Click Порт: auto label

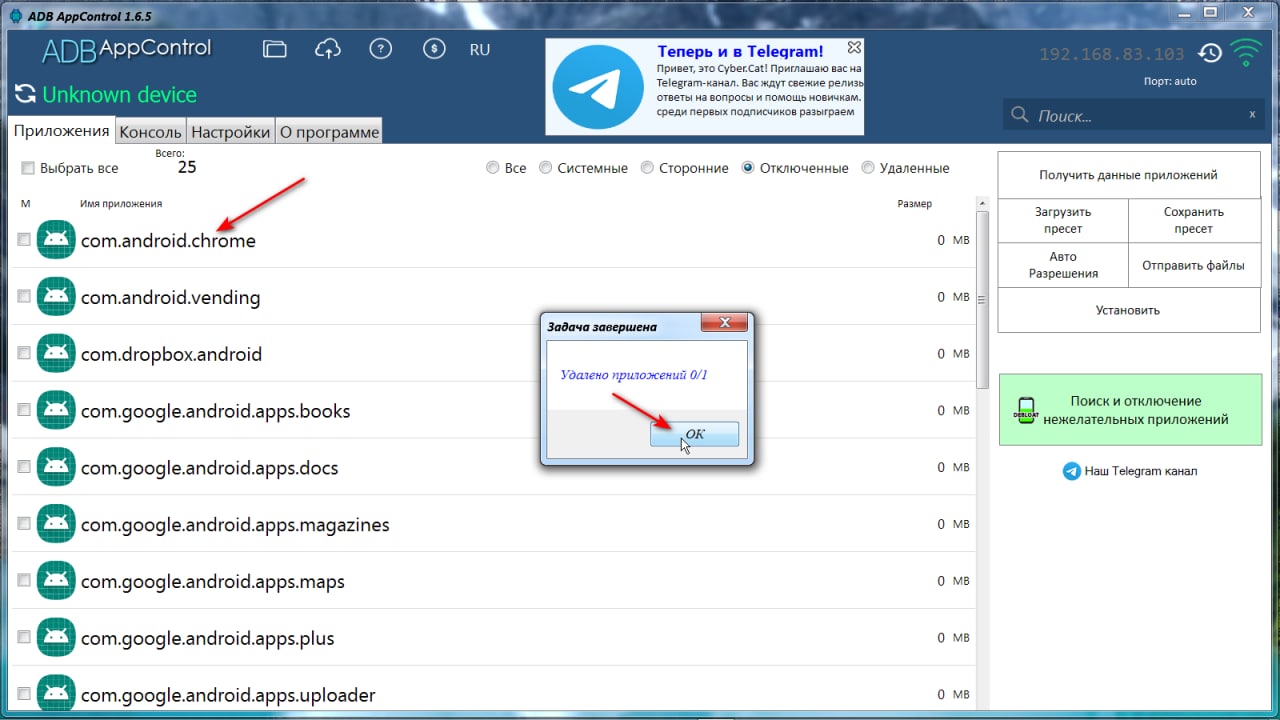pos(1170,81)
